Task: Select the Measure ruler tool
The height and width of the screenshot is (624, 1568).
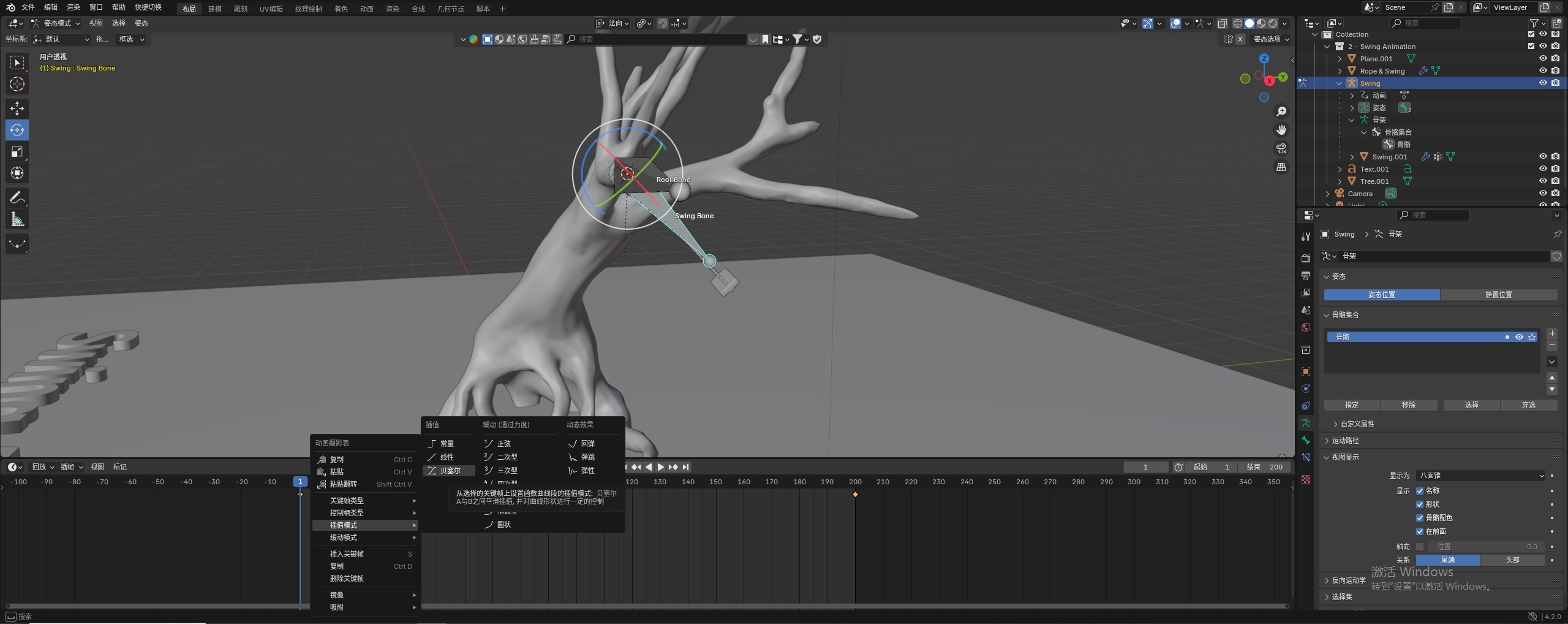Action: point(17,219)
